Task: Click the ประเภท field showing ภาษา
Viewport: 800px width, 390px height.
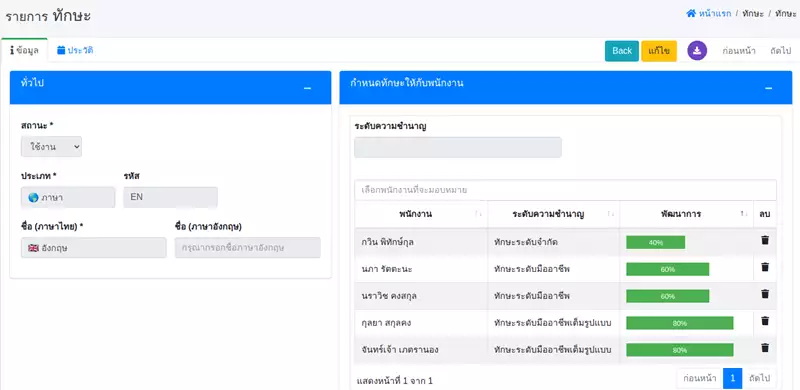Action: (68, 197)
